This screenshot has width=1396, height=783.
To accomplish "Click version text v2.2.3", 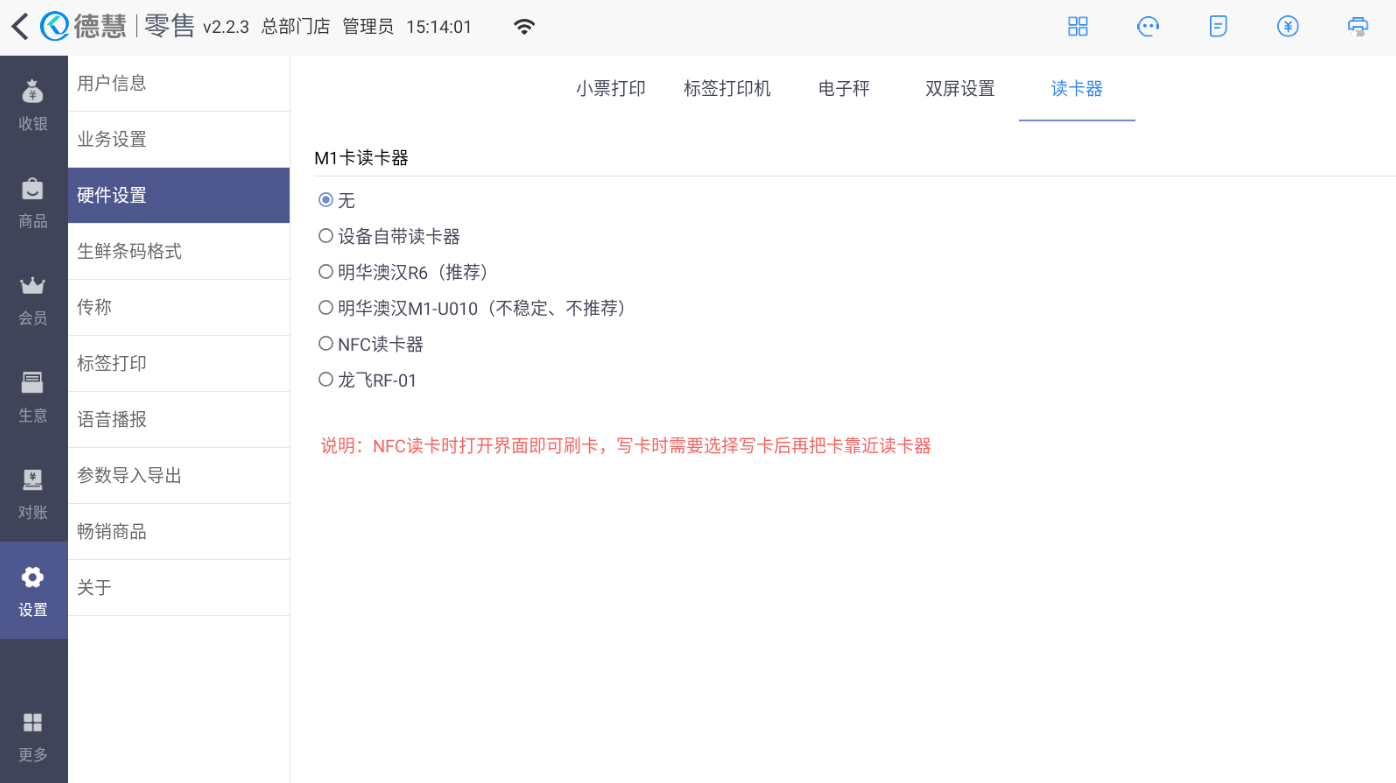I will tap(226, 27).
